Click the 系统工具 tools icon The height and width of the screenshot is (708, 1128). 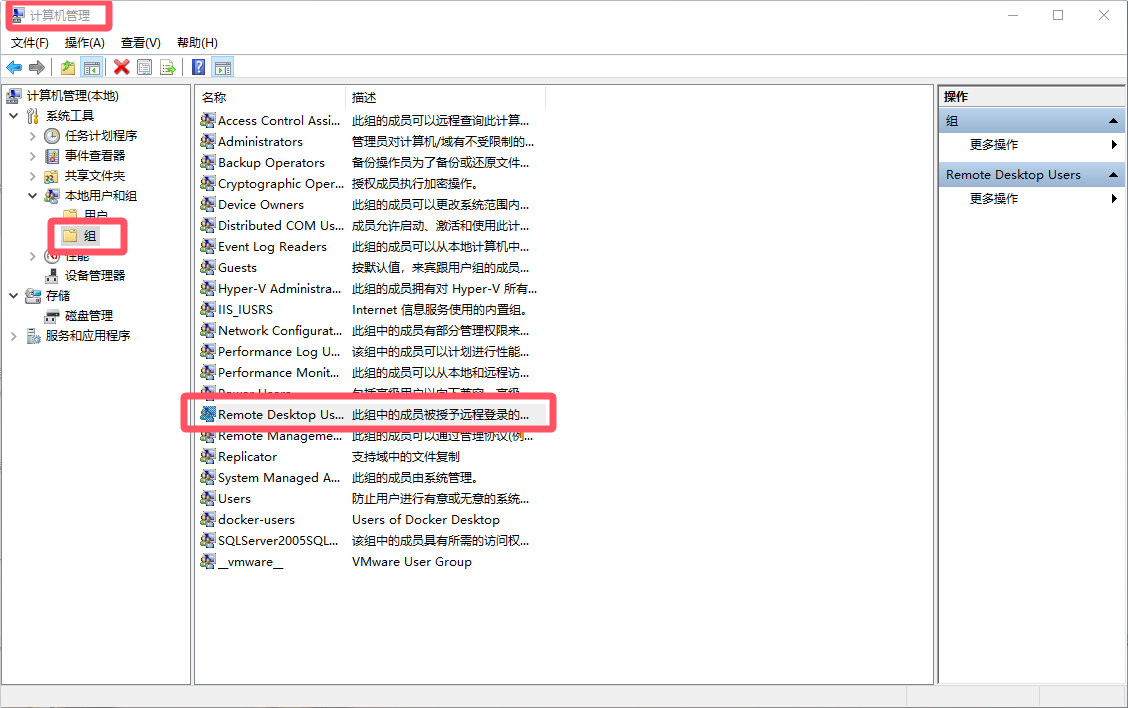click(33, 116)
